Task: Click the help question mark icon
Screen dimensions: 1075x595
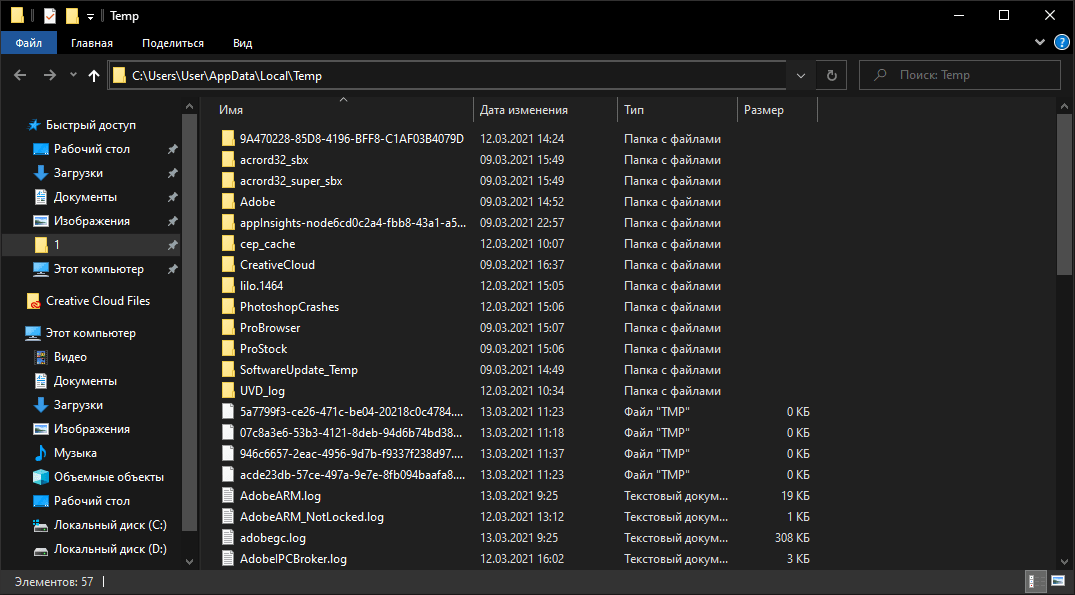Action: pos(1062,43)
